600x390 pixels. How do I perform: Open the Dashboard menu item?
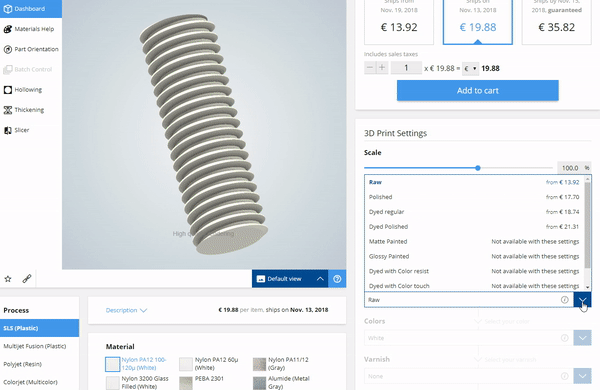pyautogui.click(x=31, y=8)
